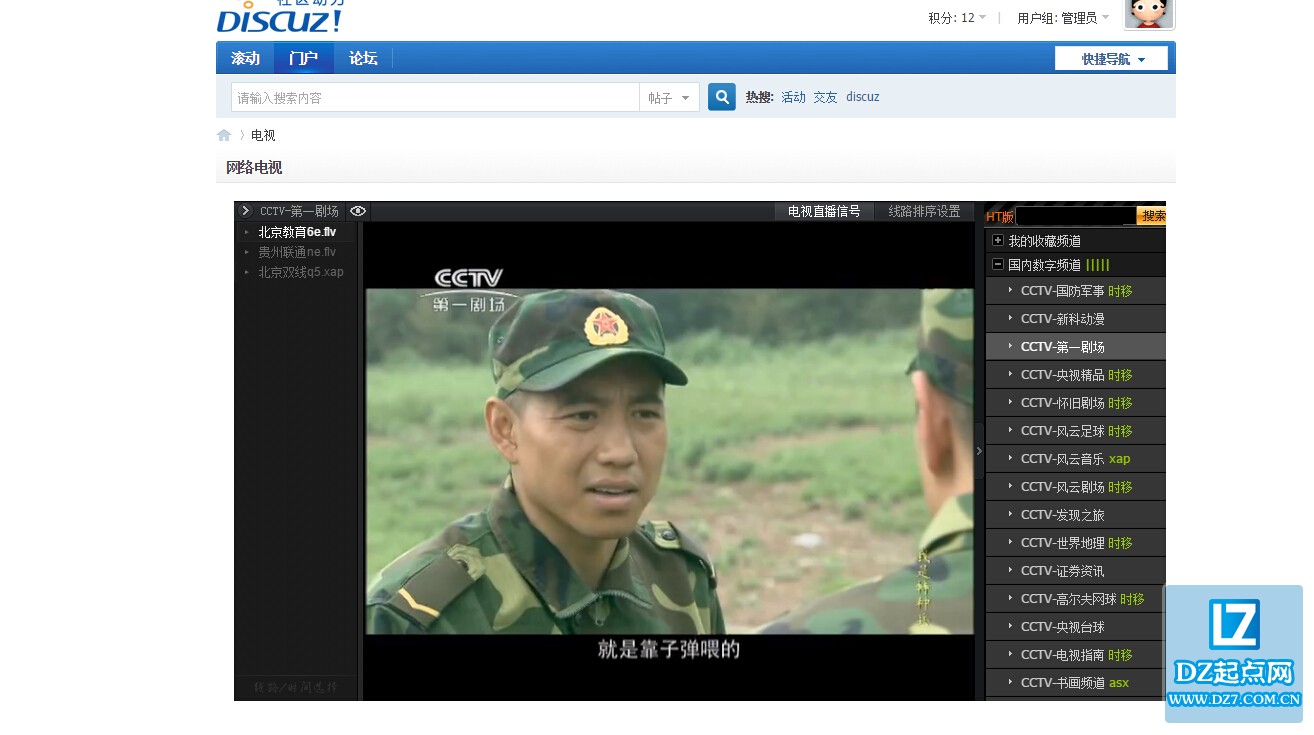
Task: Collapse the channel panel using side arrow
Action: click(979, 451)
